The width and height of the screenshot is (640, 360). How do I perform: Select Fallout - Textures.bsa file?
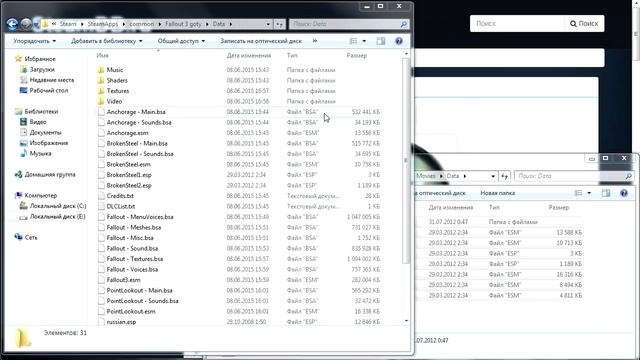click(135, 259)
